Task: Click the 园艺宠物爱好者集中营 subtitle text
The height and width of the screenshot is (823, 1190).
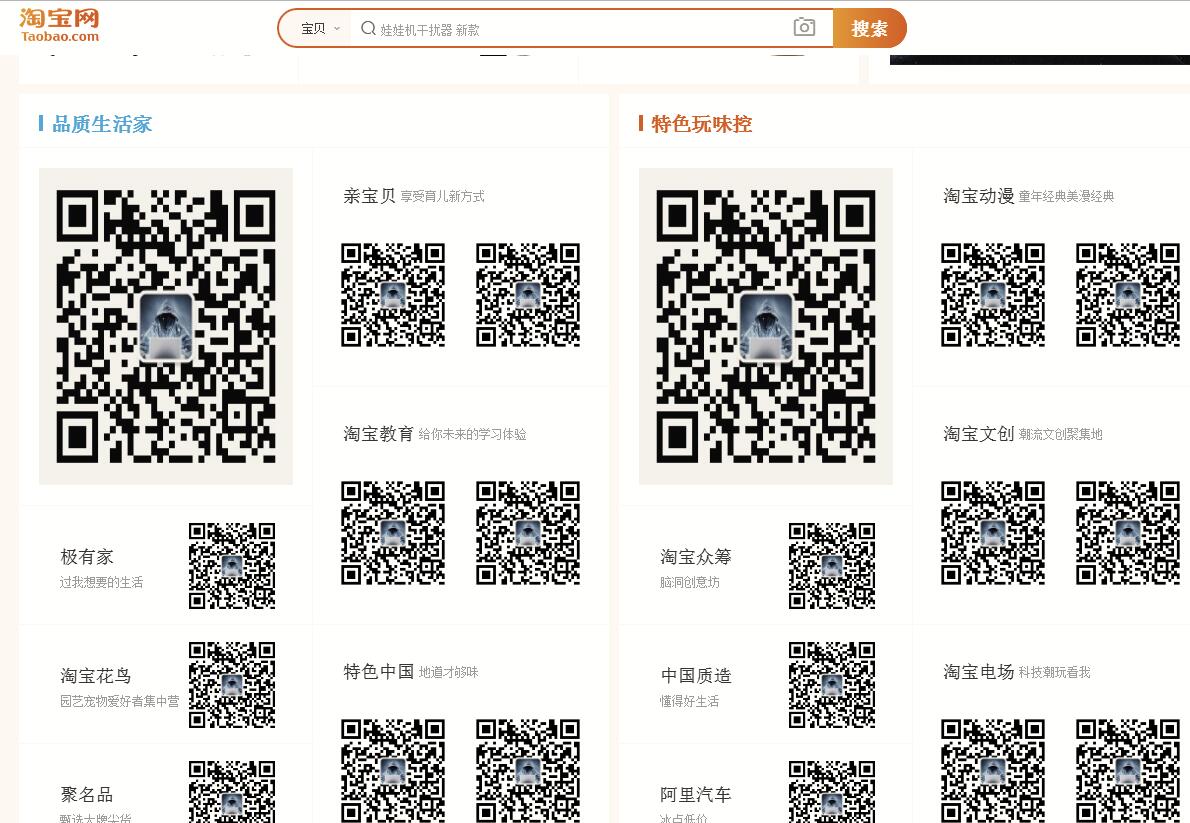Action: click(120, 702)
